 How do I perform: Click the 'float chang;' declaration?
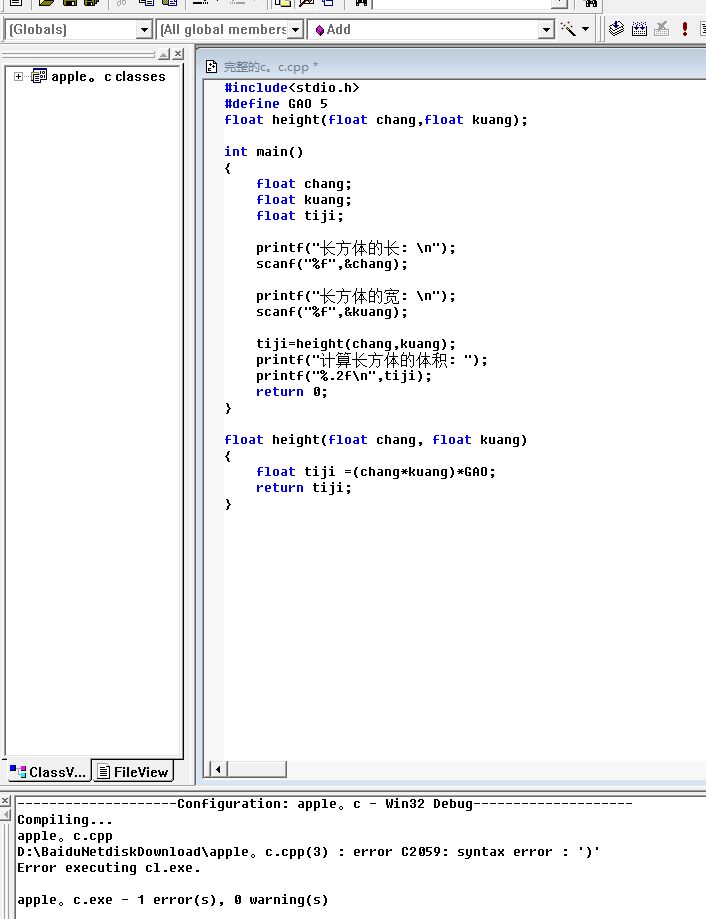click(303, 184)
